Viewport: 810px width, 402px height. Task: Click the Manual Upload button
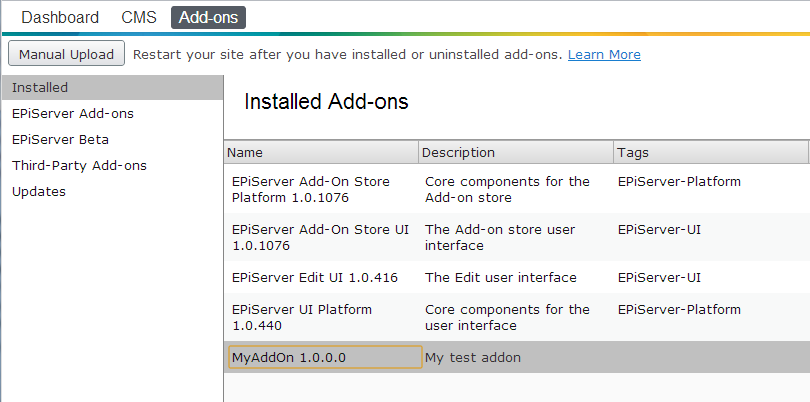(66, 54)
